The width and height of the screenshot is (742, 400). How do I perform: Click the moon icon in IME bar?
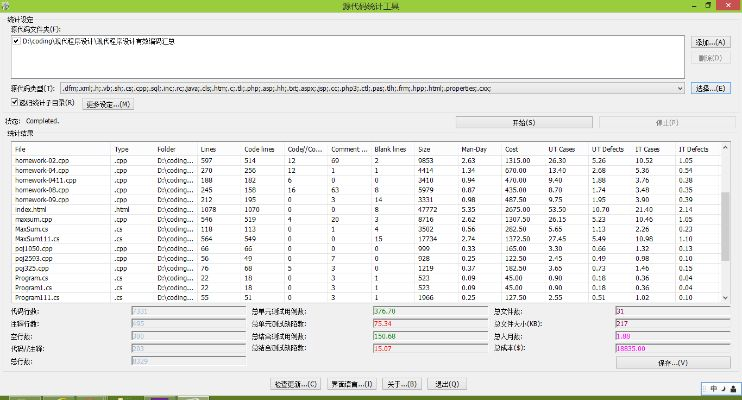tap(724, 388)
